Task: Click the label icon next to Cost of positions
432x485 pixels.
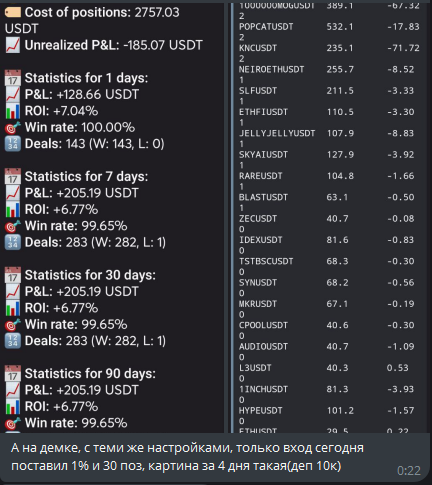Action: click(x=13, y=12)
